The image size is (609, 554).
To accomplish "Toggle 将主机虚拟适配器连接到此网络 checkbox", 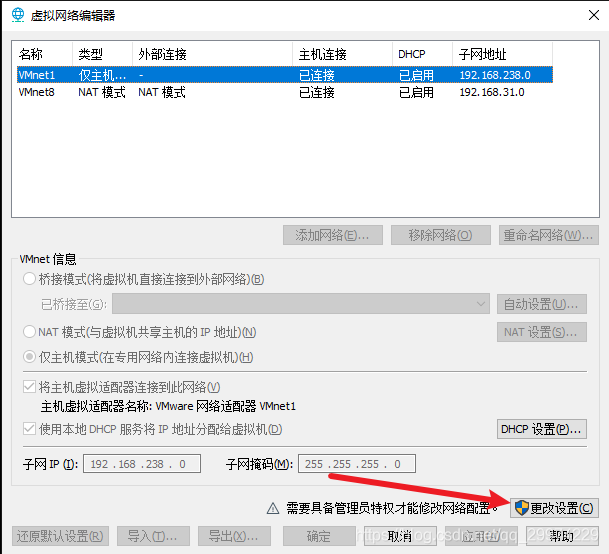I will click(x=30, y=387).
